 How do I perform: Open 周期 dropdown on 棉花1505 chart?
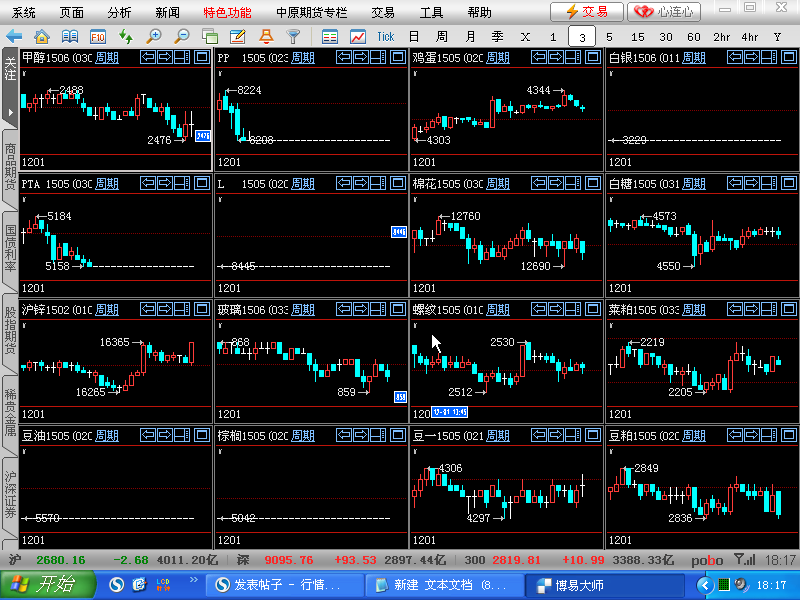click(498, 184)
